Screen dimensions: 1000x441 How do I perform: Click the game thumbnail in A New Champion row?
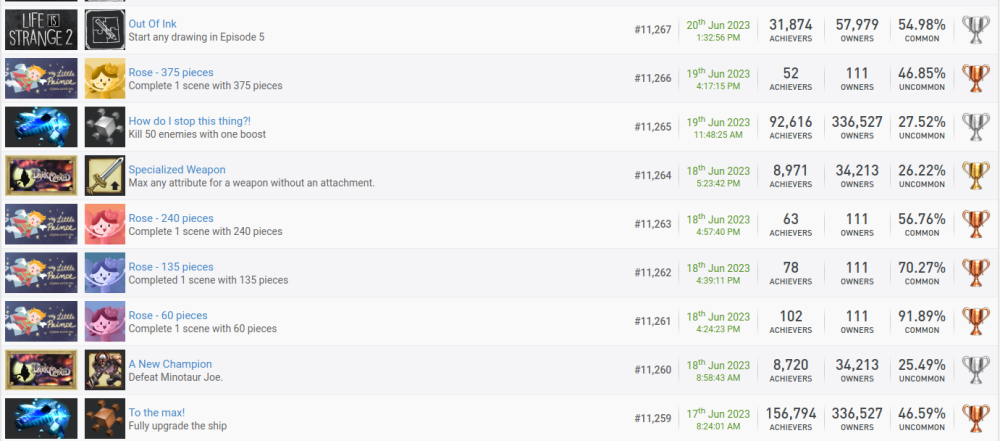point(40,369)
